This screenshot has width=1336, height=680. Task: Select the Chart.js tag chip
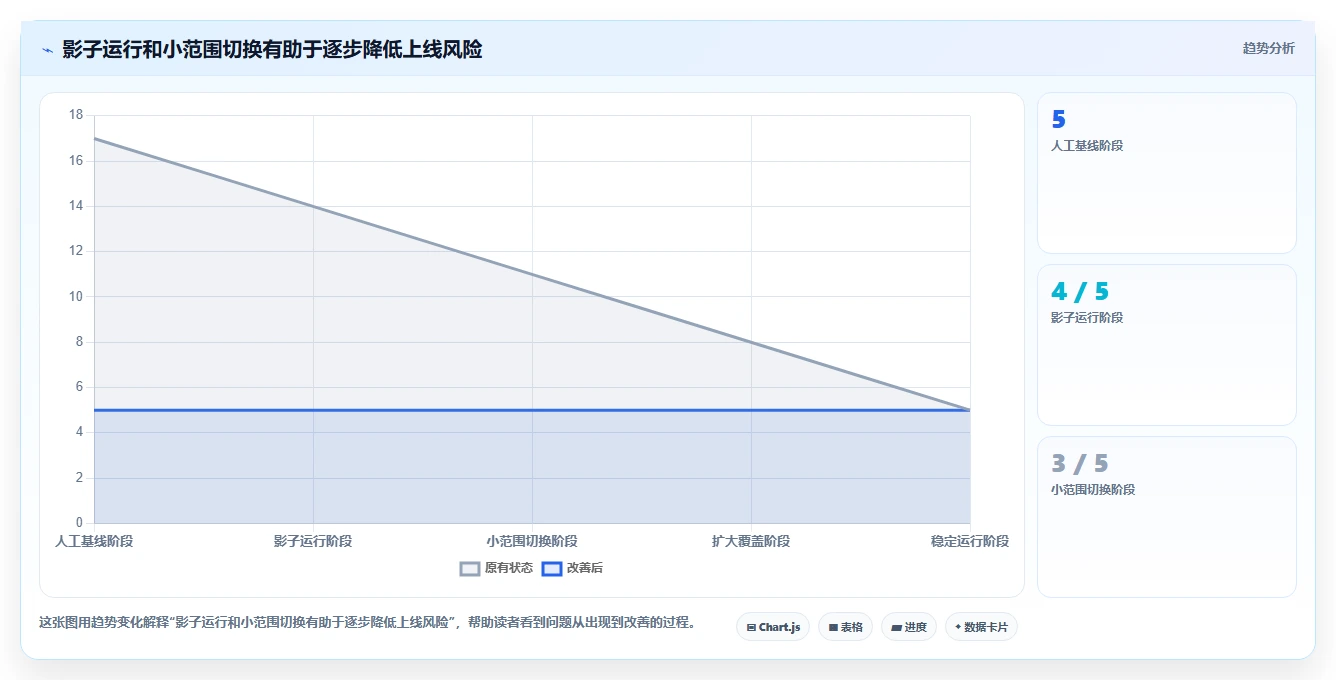[773, 627]
